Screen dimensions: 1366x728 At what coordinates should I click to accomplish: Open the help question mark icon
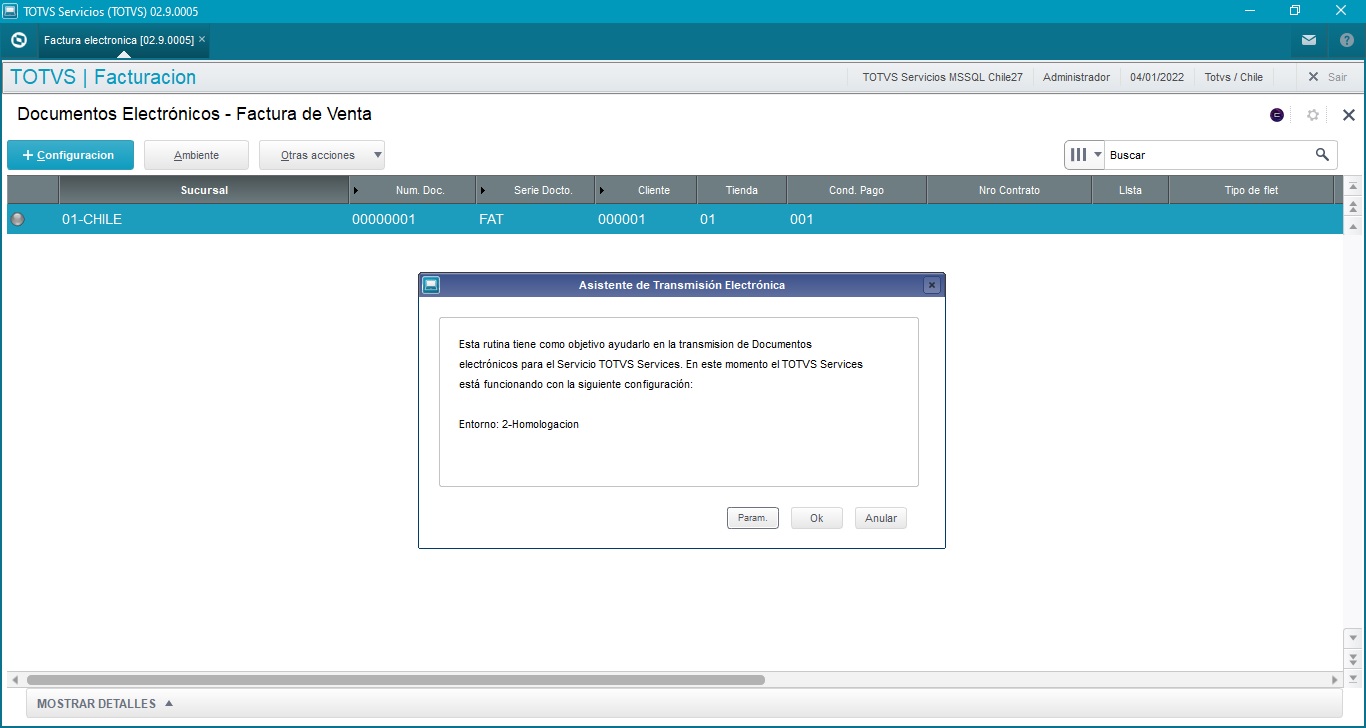1346,40
